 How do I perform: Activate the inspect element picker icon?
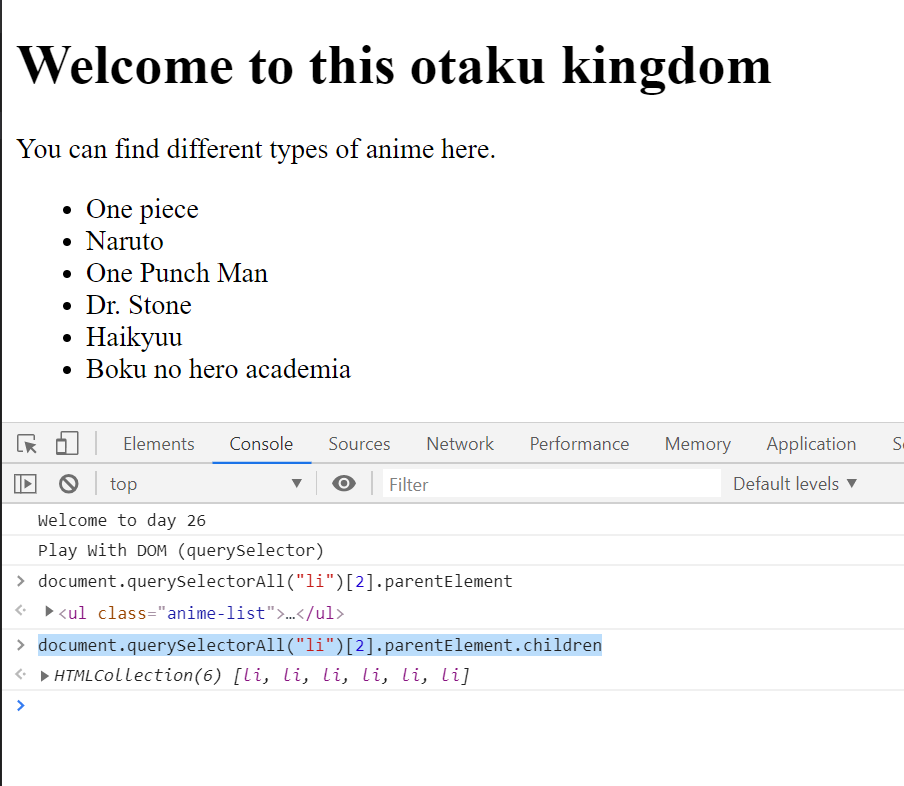click(27, 443)
